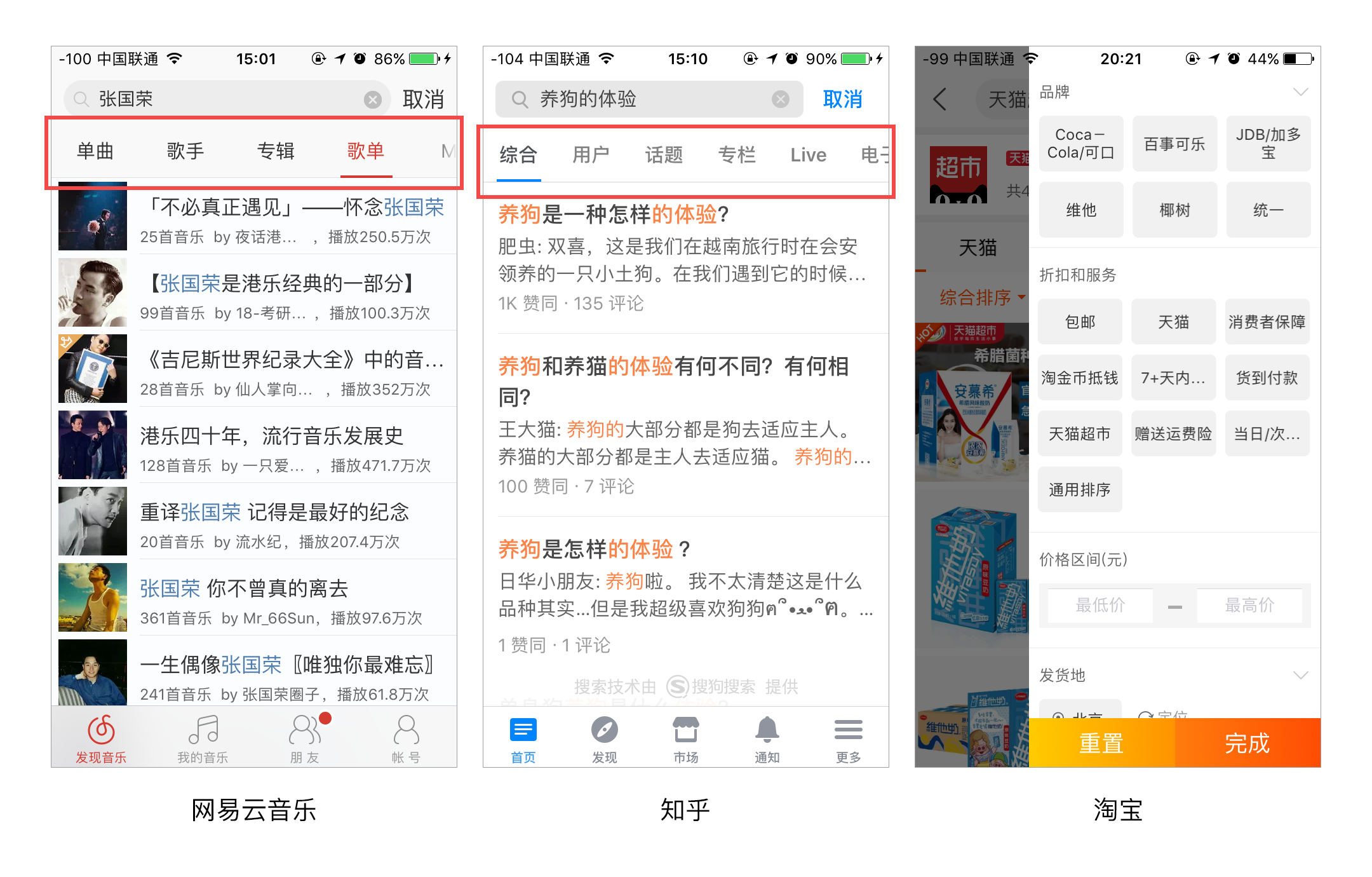Open playlist 张国荣是港乐经典的一部分
The image size is (1372, 877).
point(254,292)
